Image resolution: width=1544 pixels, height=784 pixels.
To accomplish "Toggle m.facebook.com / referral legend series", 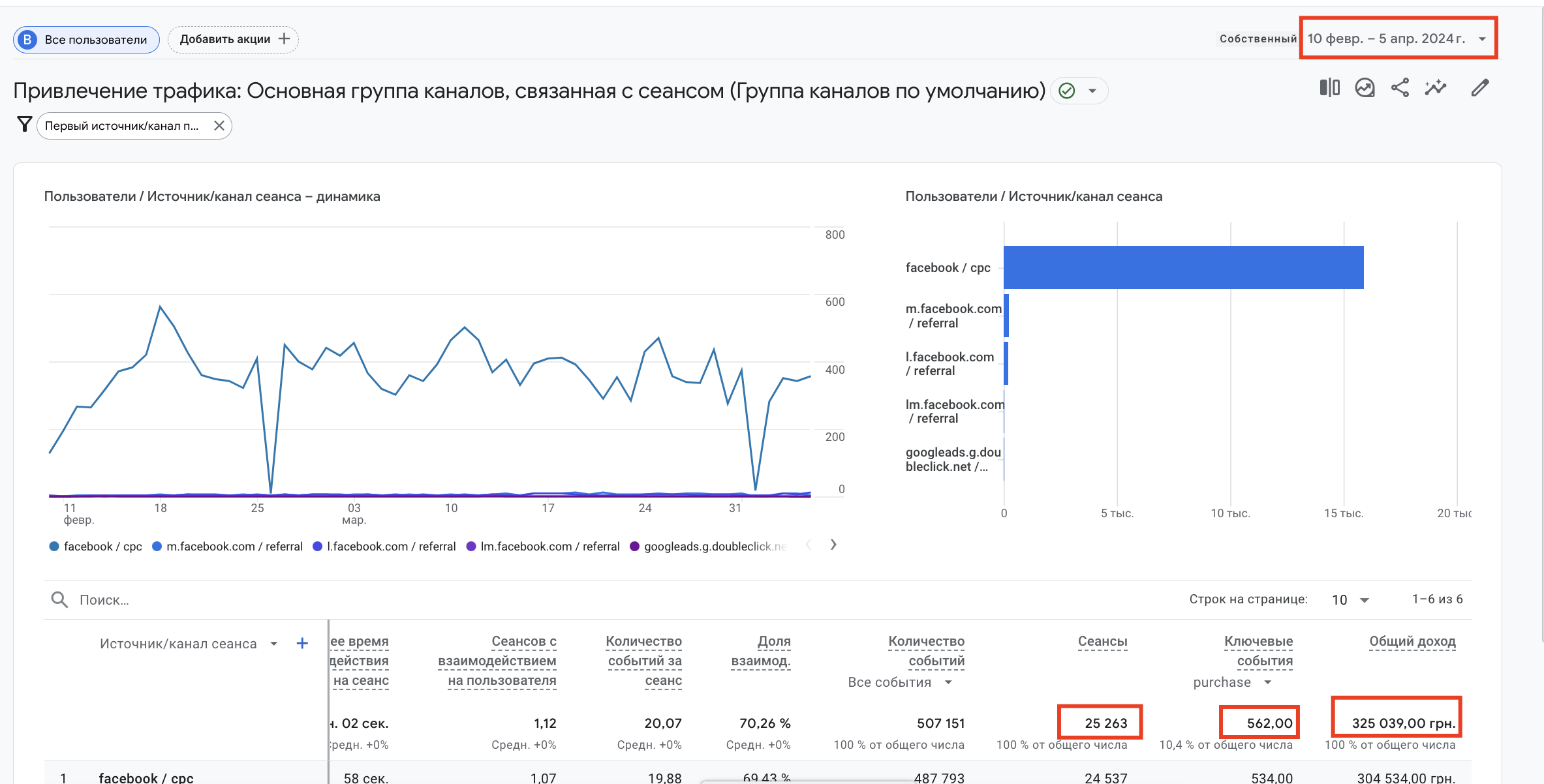I will click(x=228, y=547).
